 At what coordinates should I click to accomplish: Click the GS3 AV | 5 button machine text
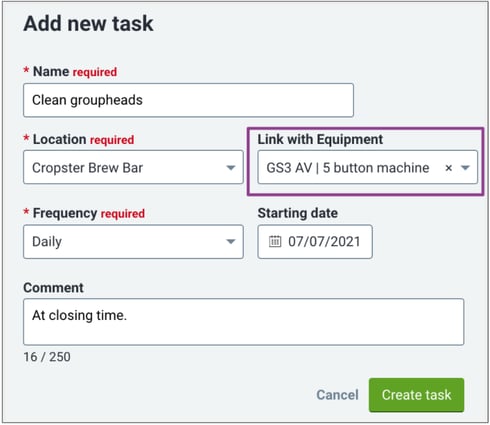click(x=348, y=168)
